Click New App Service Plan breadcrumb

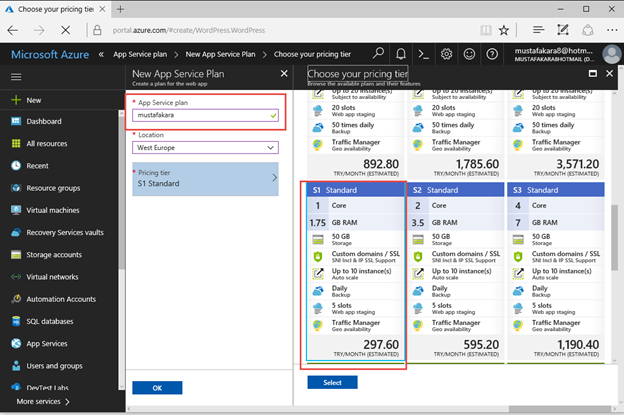point(220,54)
